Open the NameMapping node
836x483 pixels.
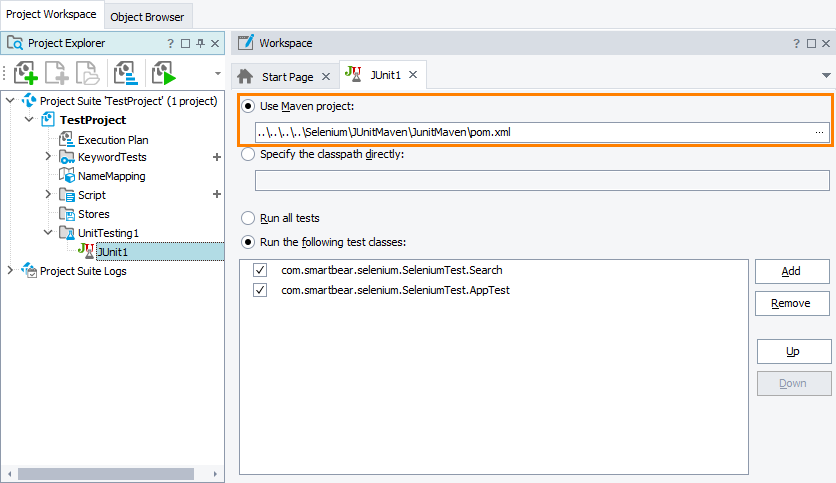(111, 176)
